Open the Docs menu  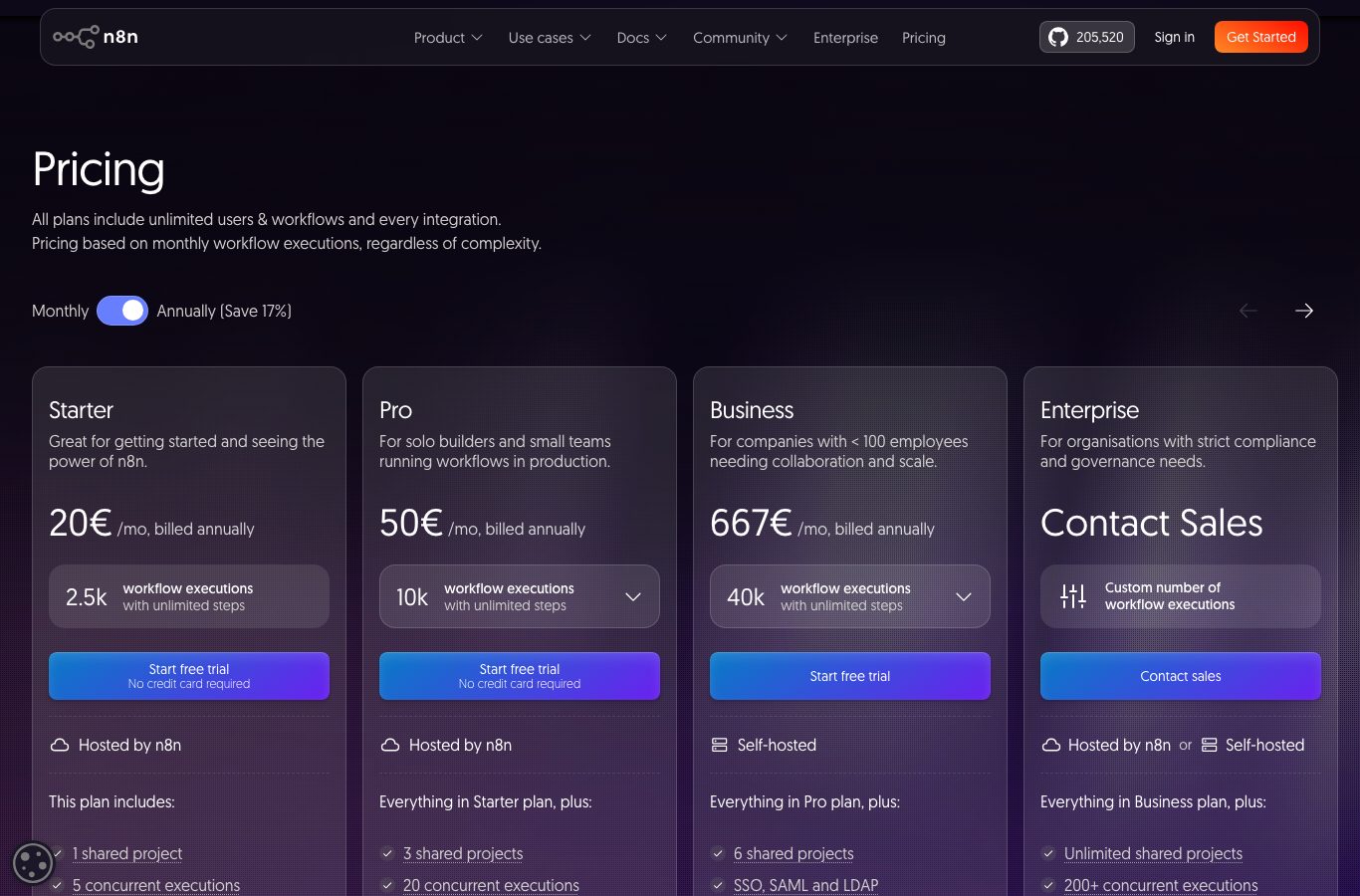(642, 38)
